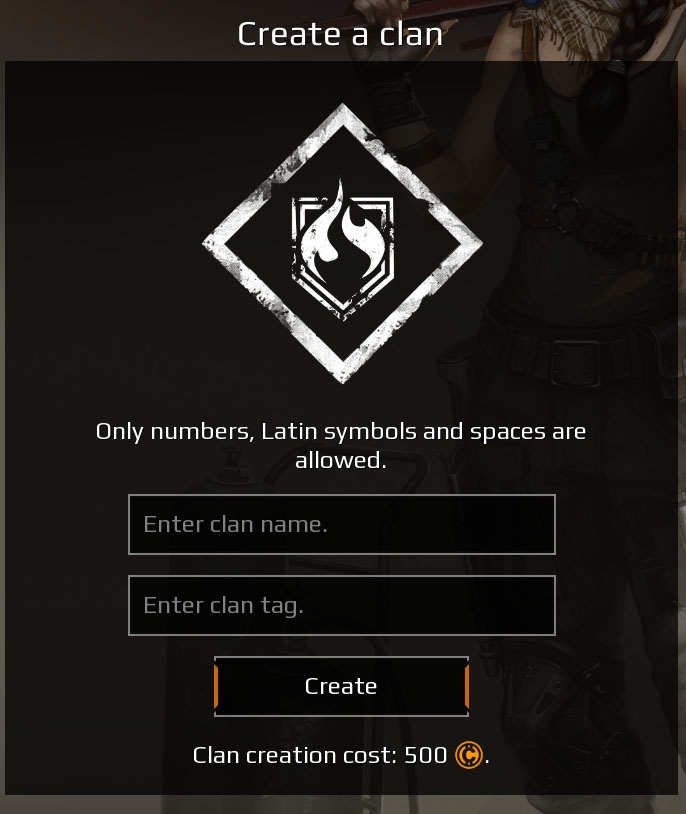
Task: Select the white diamond emblem frame
Action: [342, 243]
